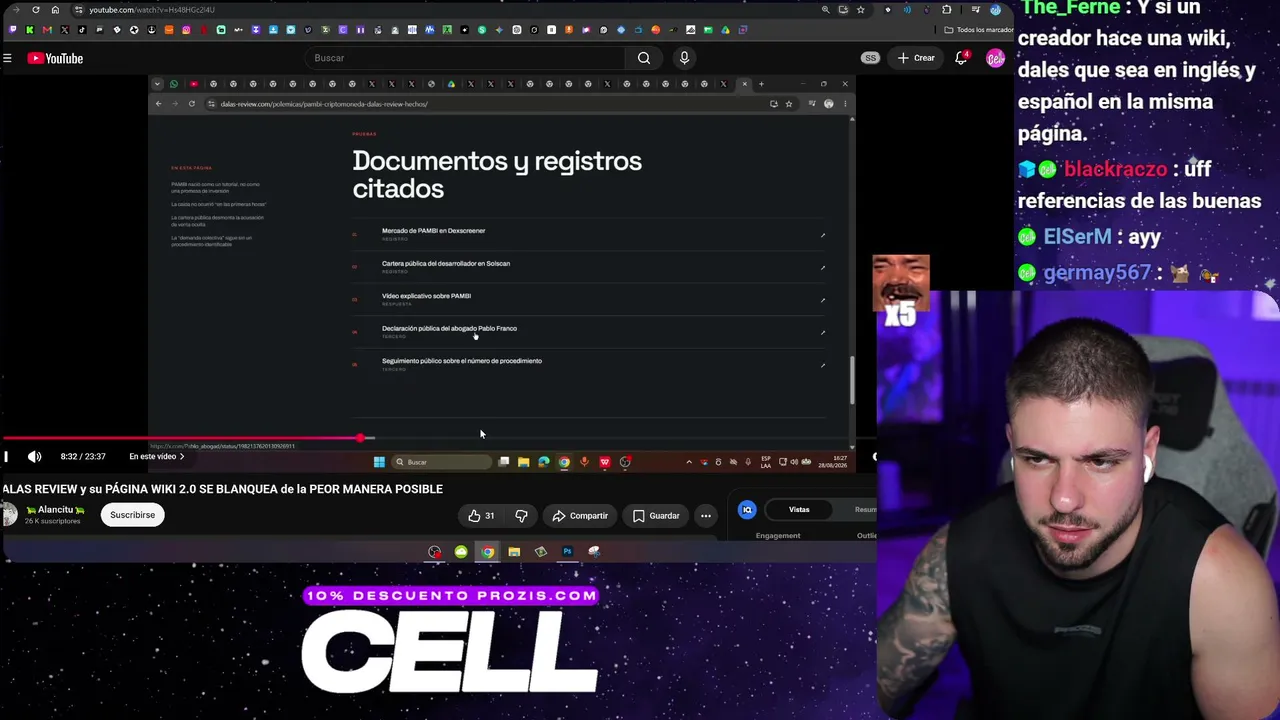Open the Alancitu channel name link
This screenshot has width=1280, height=720.
tap(56, 510)
